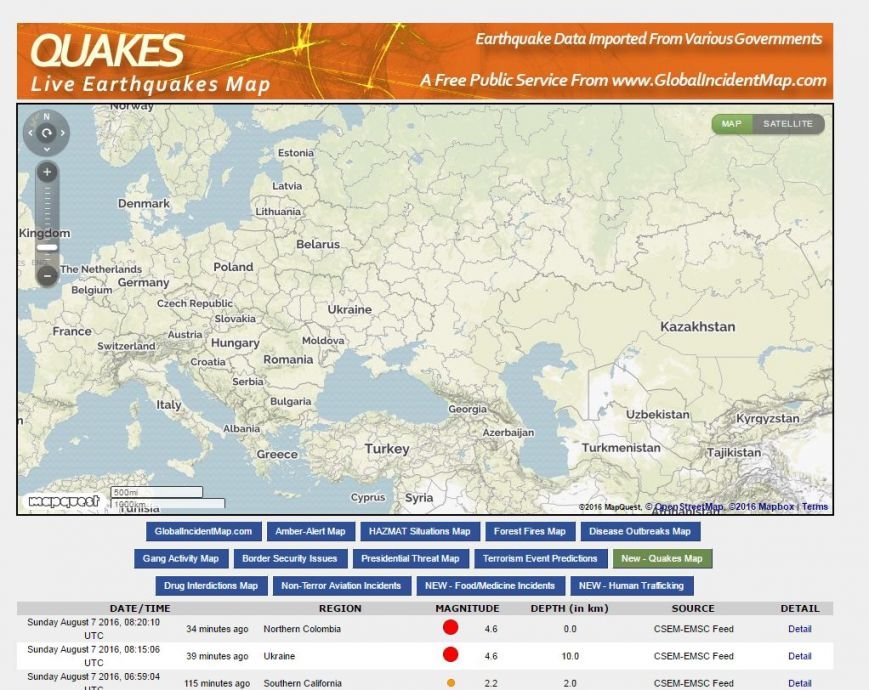Click the Uzbekistan label on the map

tap(658, 415)
